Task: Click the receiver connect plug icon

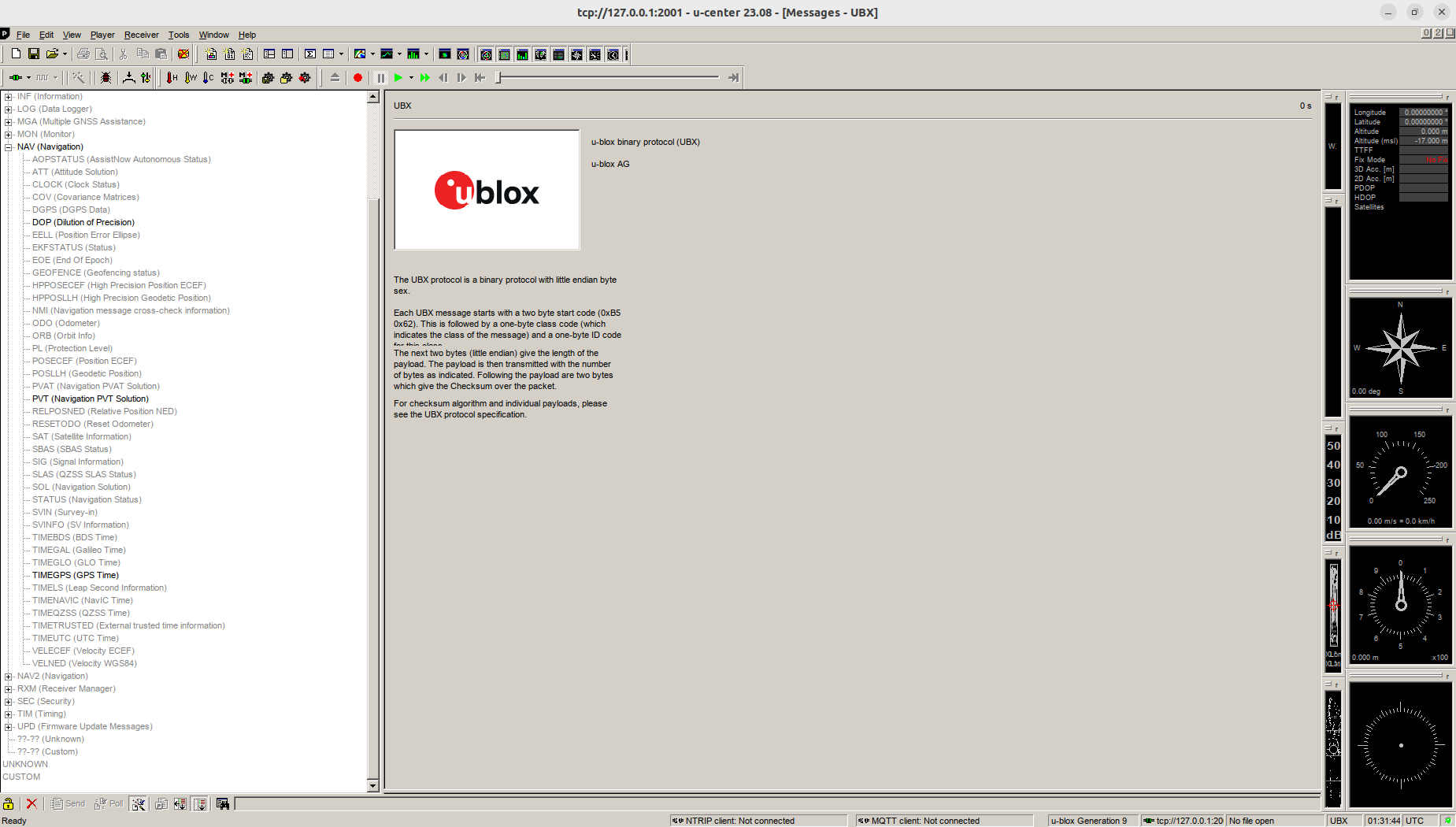Action: (16, 77)
